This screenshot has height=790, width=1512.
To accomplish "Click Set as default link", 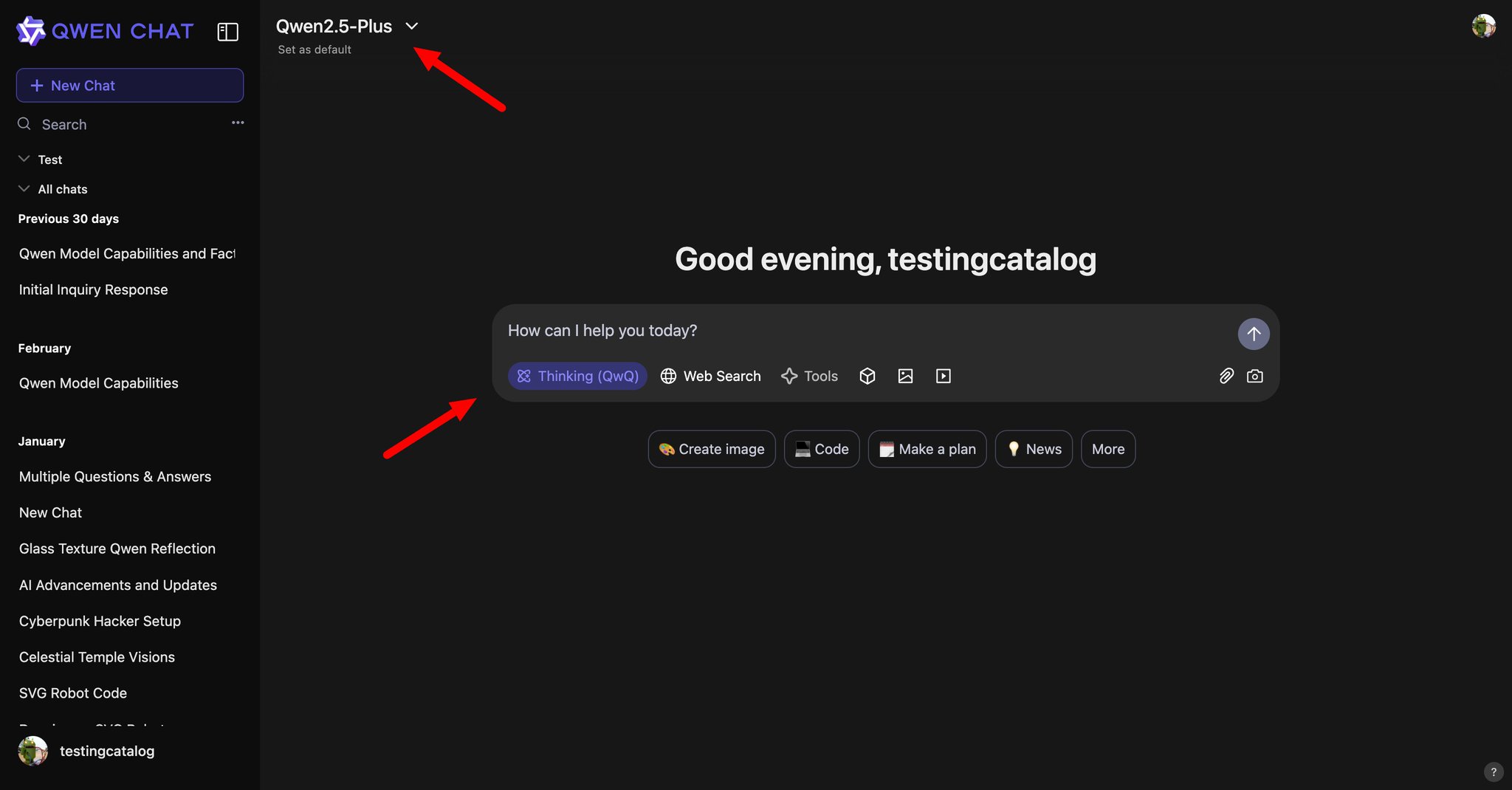I will (x=315, y=49).
